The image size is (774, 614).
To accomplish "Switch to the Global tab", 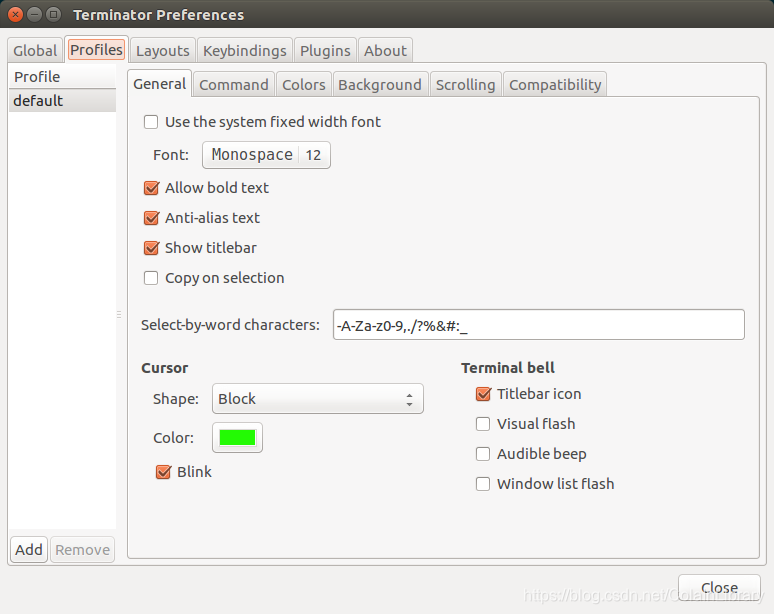I will click(x=35, y=50).
